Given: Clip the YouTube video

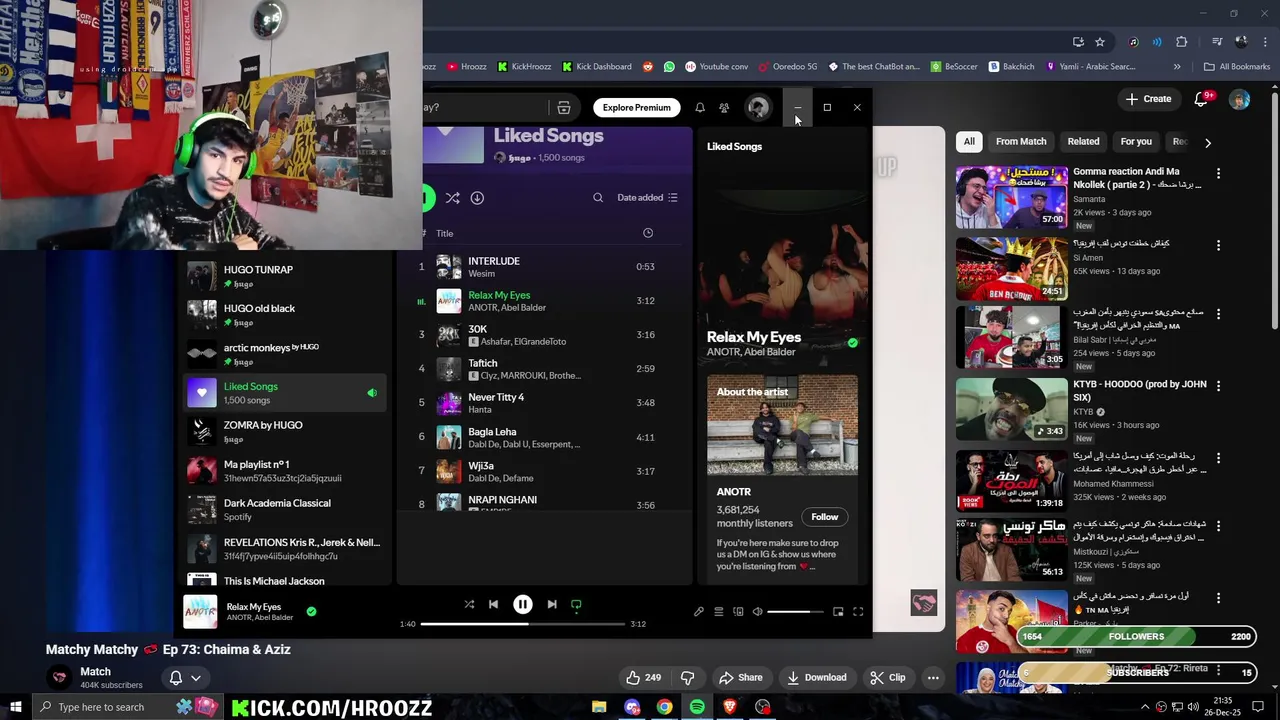Looking at the screenshot, I should coord(887,678).
